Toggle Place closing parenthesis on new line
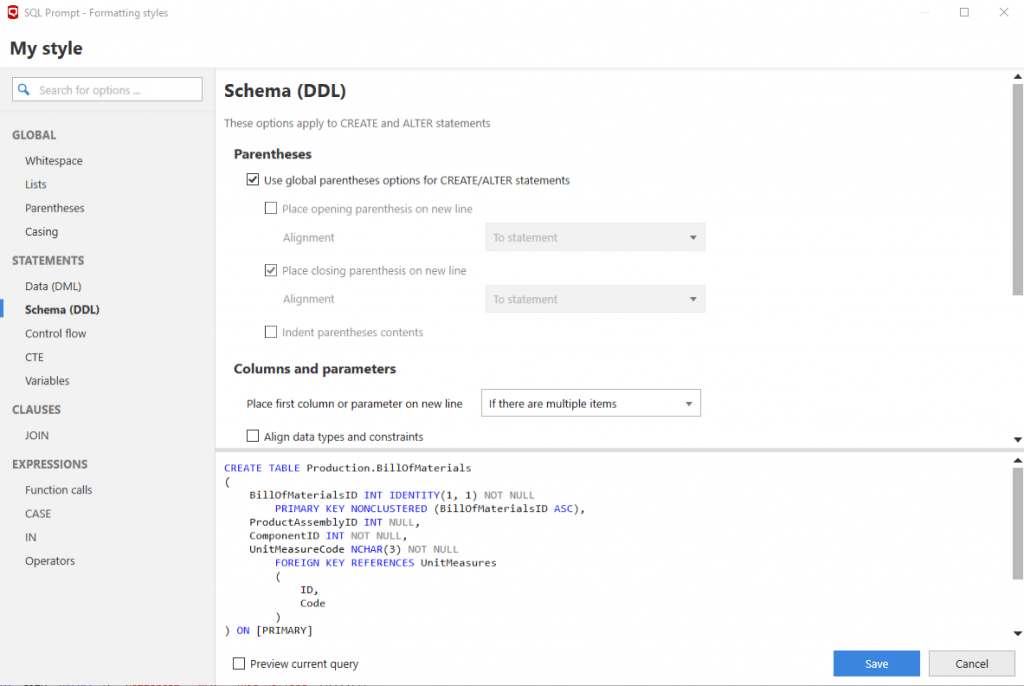The image size is (1024, 686). pos(271,270)
